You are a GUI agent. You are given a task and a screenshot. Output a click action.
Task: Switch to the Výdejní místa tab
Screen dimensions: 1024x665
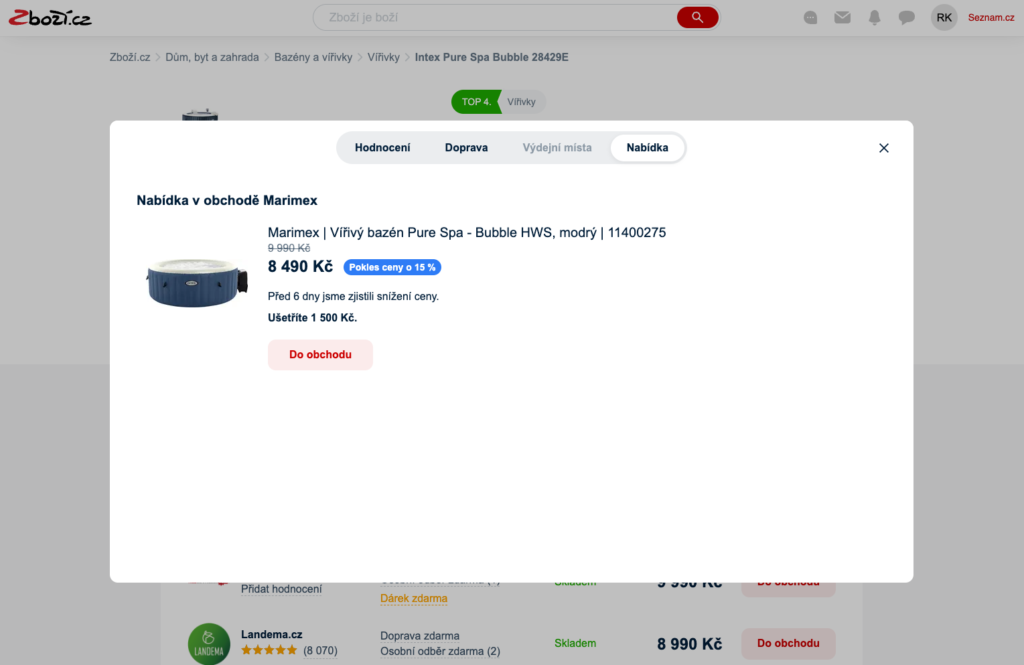tap(557, 148)
